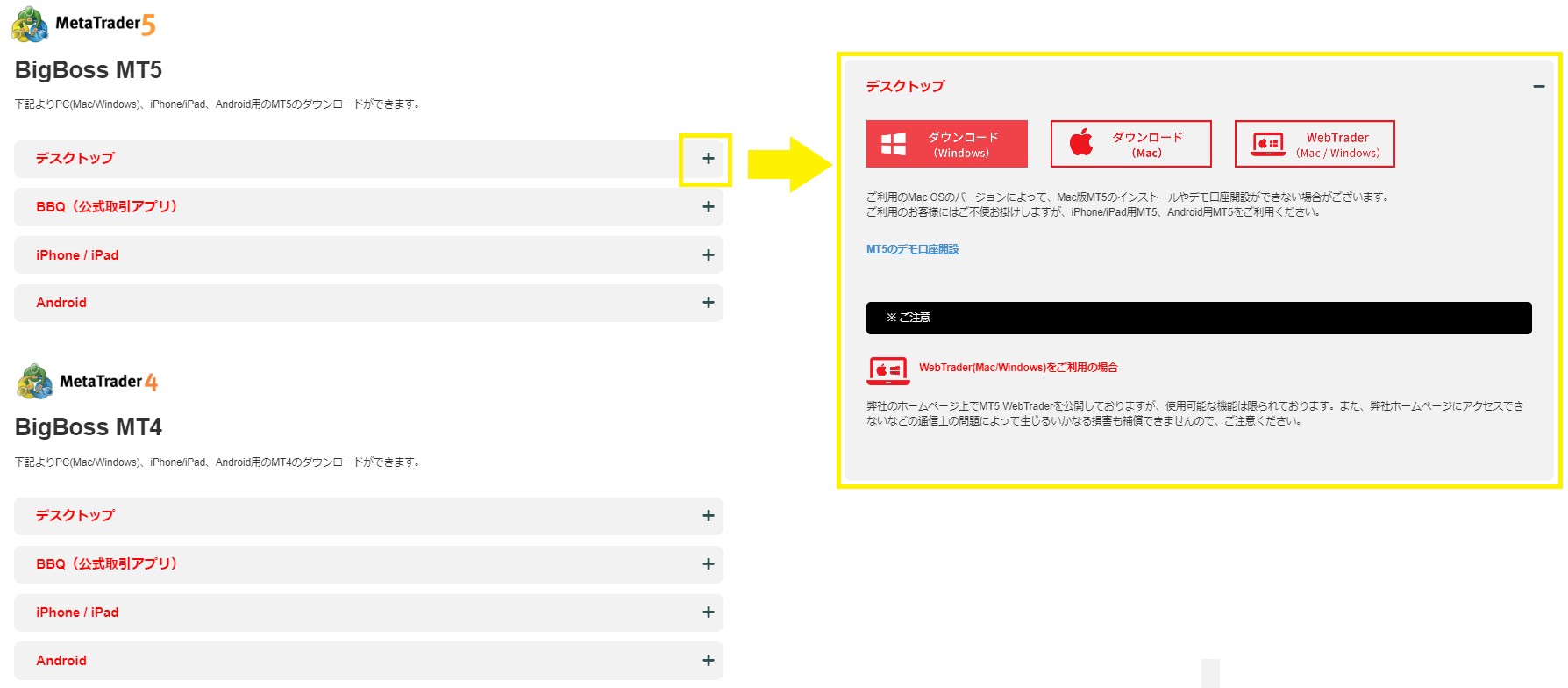
Task: Click the ※ご注意 black bar
Action: 1199,318
